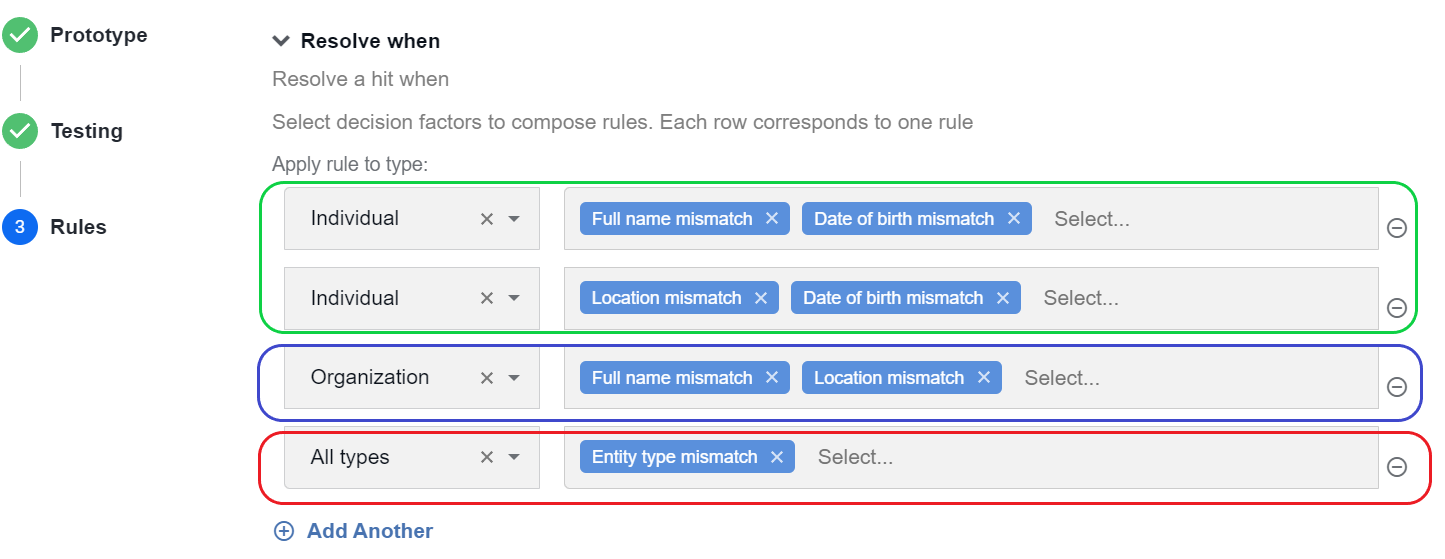Screen dimensions: 1445x559
Task: Go to the Testing step
Action: tap(87, 131)
